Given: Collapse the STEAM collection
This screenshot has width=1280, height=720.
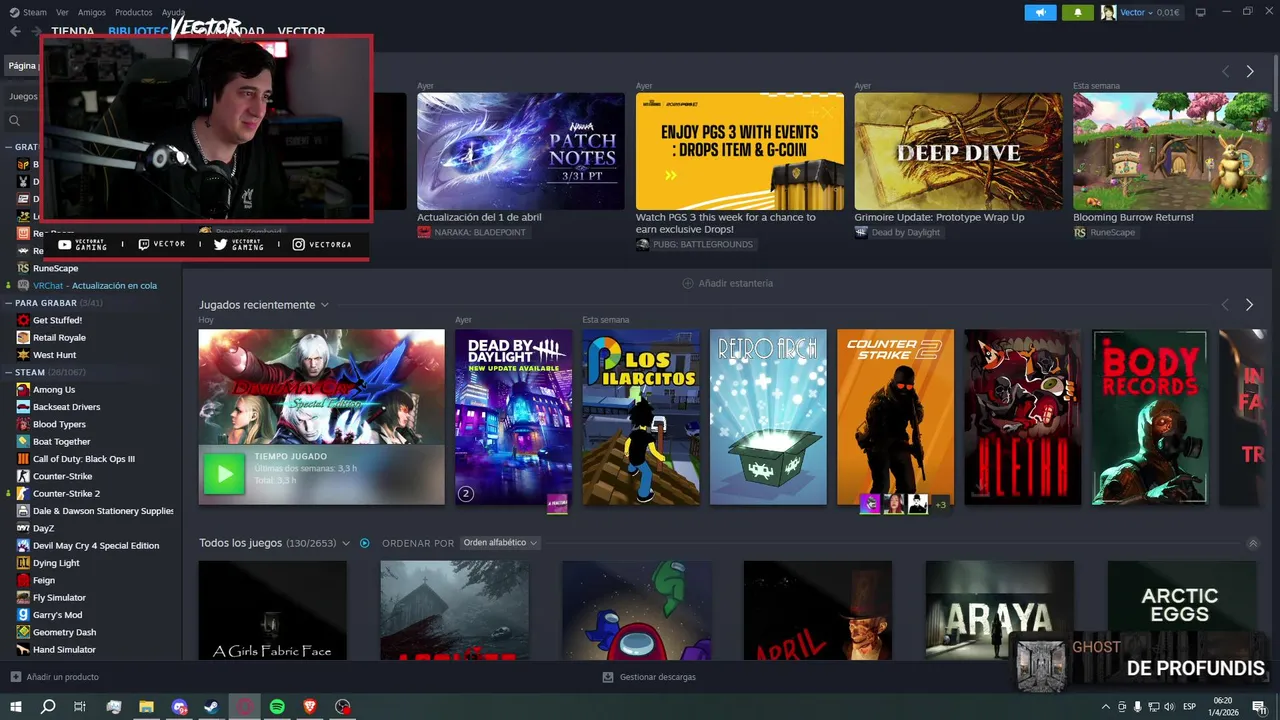Looking at the screenshot, I should coord(8,372).
